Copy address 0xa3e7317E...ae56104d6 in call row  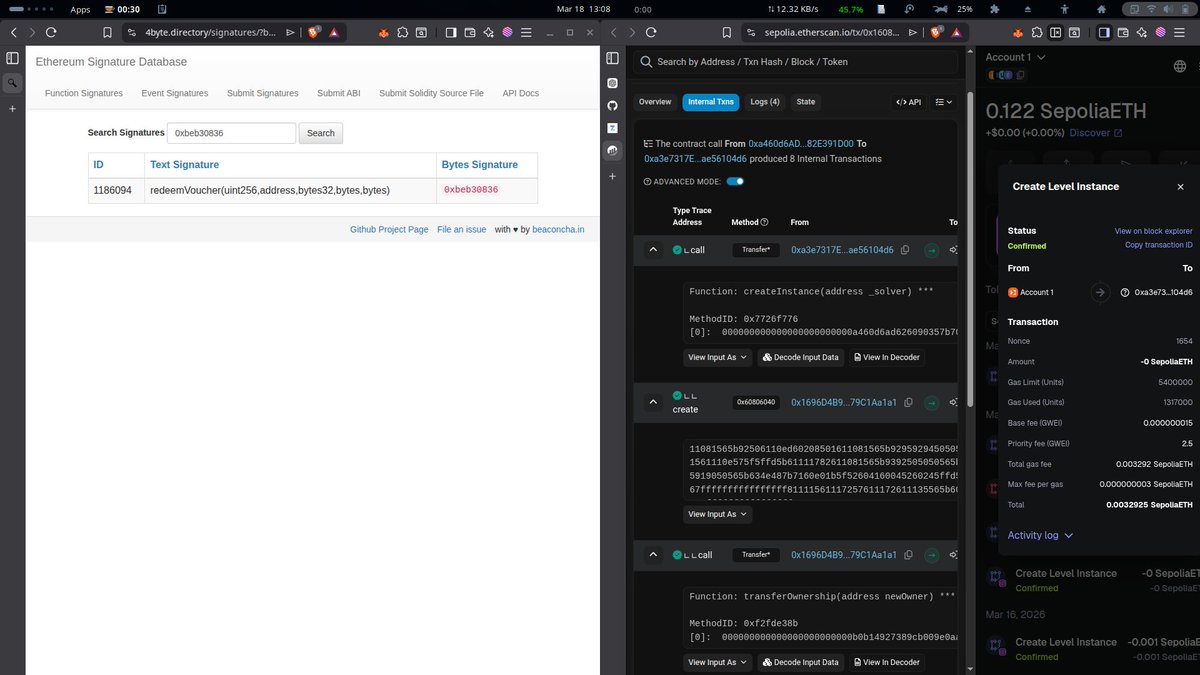pyautogui.click(x=905, y=250)
